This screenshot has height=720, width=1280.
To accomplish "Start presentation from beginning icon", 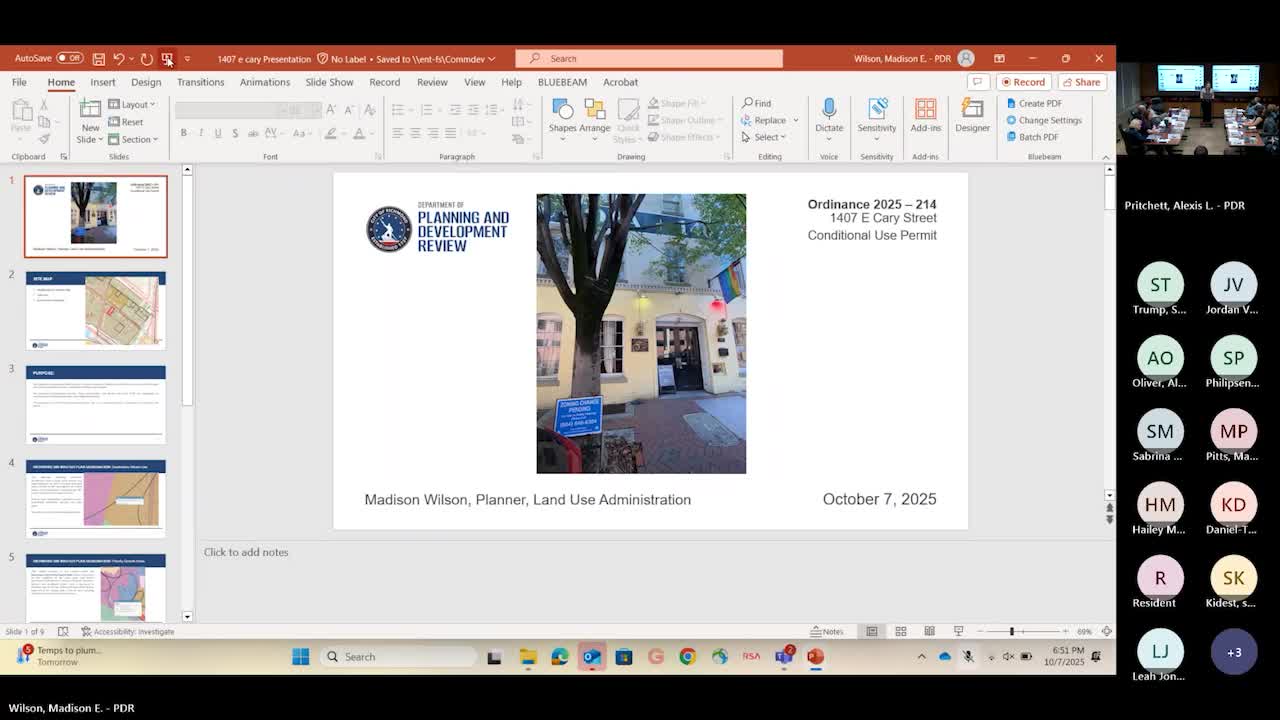I will pos(167,59).
